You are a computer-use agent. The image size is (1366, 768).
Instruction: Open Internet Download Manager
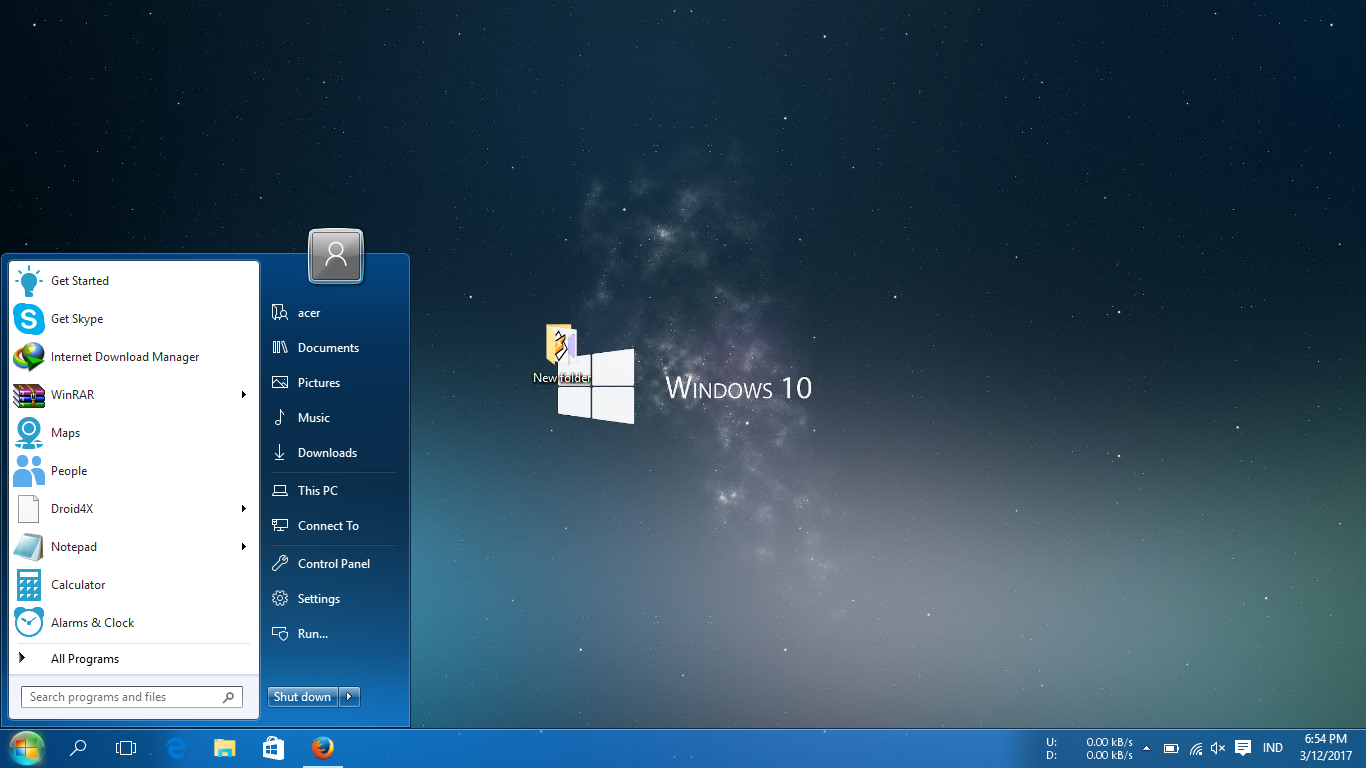point(134,357)
